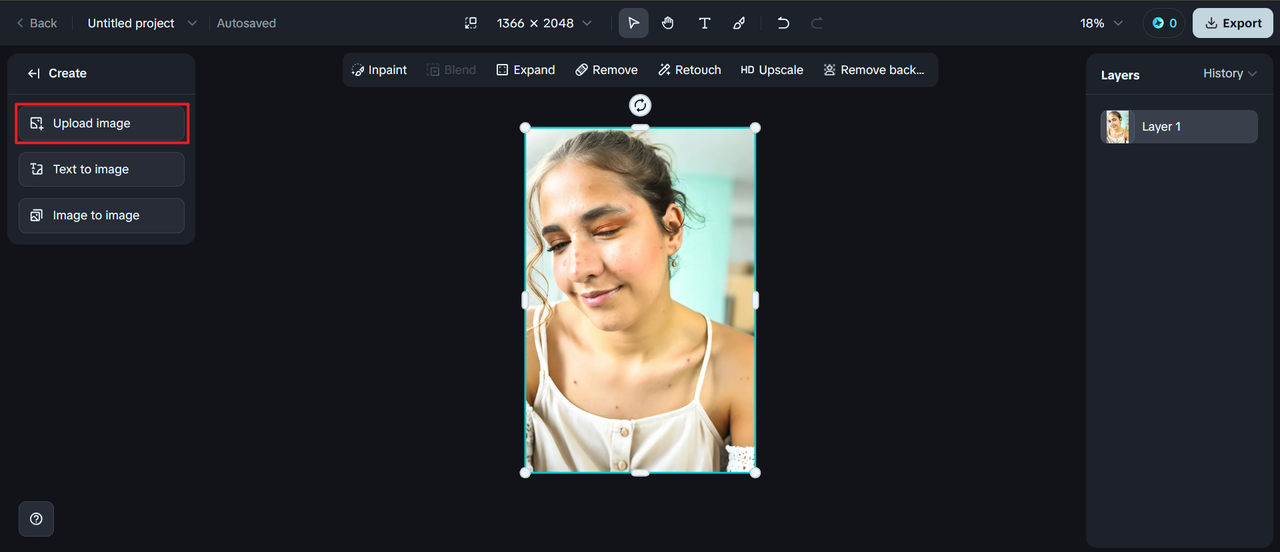Click the right-edge middle resize handle
1280x552 pixels.
click(x=755, y=300)
